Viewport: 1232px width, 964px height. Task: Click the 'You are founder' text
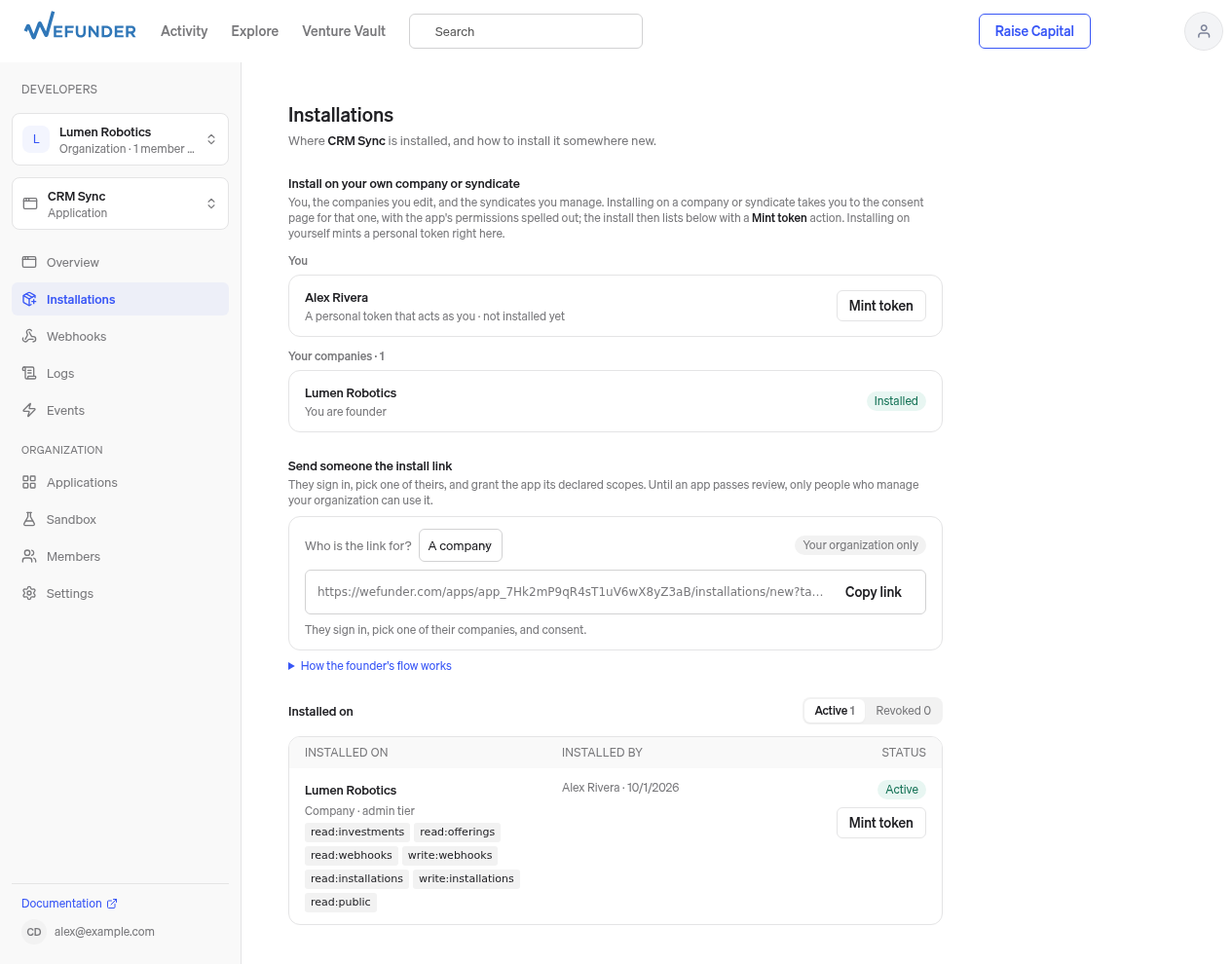coord(346,412)
